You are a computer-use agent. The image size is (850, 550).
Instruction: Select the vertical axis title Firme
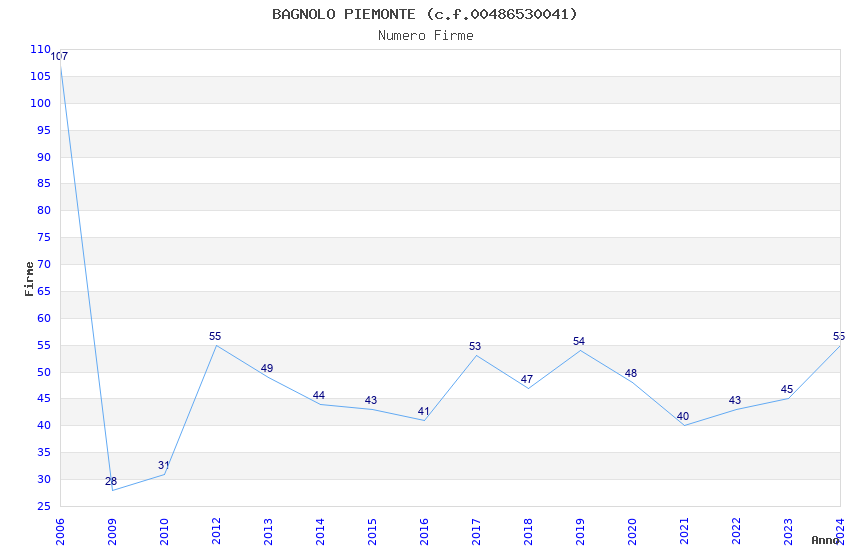(29, 279)
